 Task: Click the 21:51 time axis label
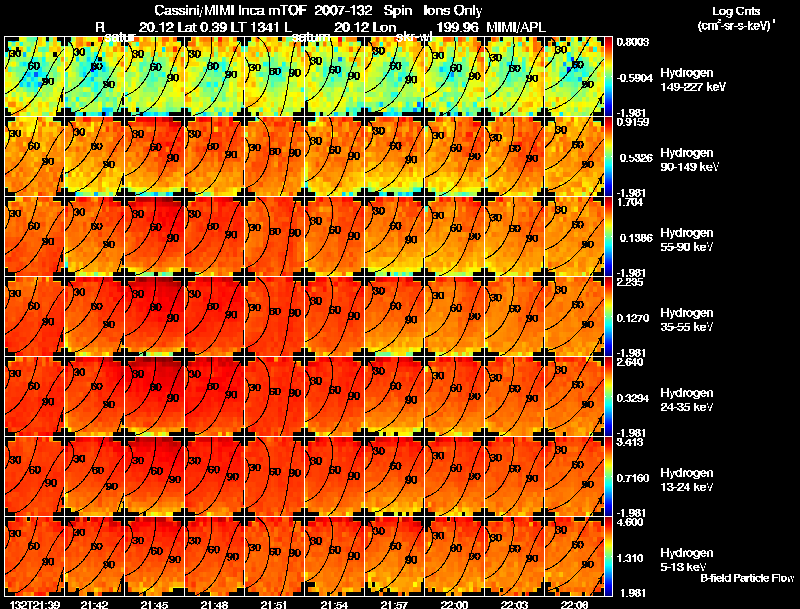click(274, 604)
